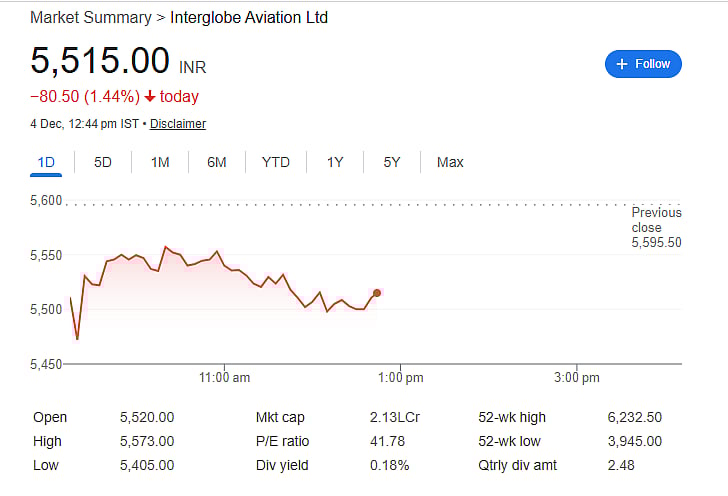Click the Follow button
The width and height of the screenshot is (728, 496).
pyautogui.click(x=643, y=64)
